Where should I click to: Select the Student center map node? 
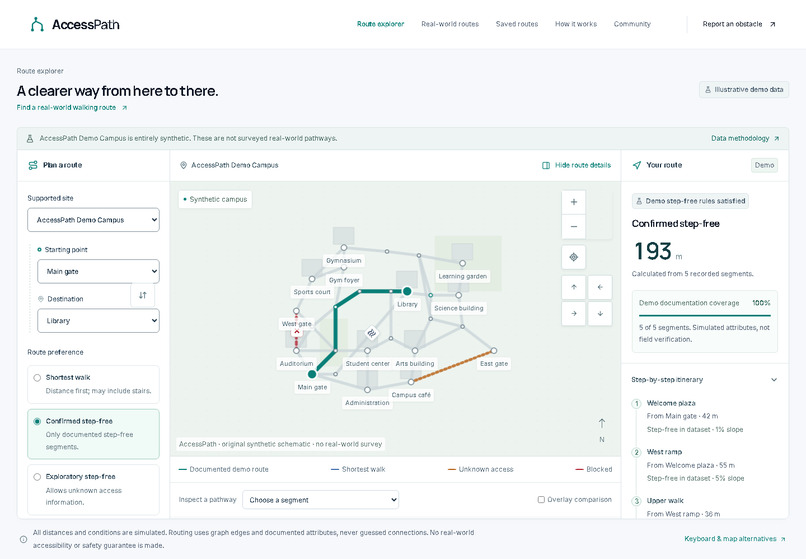point(367,351)
